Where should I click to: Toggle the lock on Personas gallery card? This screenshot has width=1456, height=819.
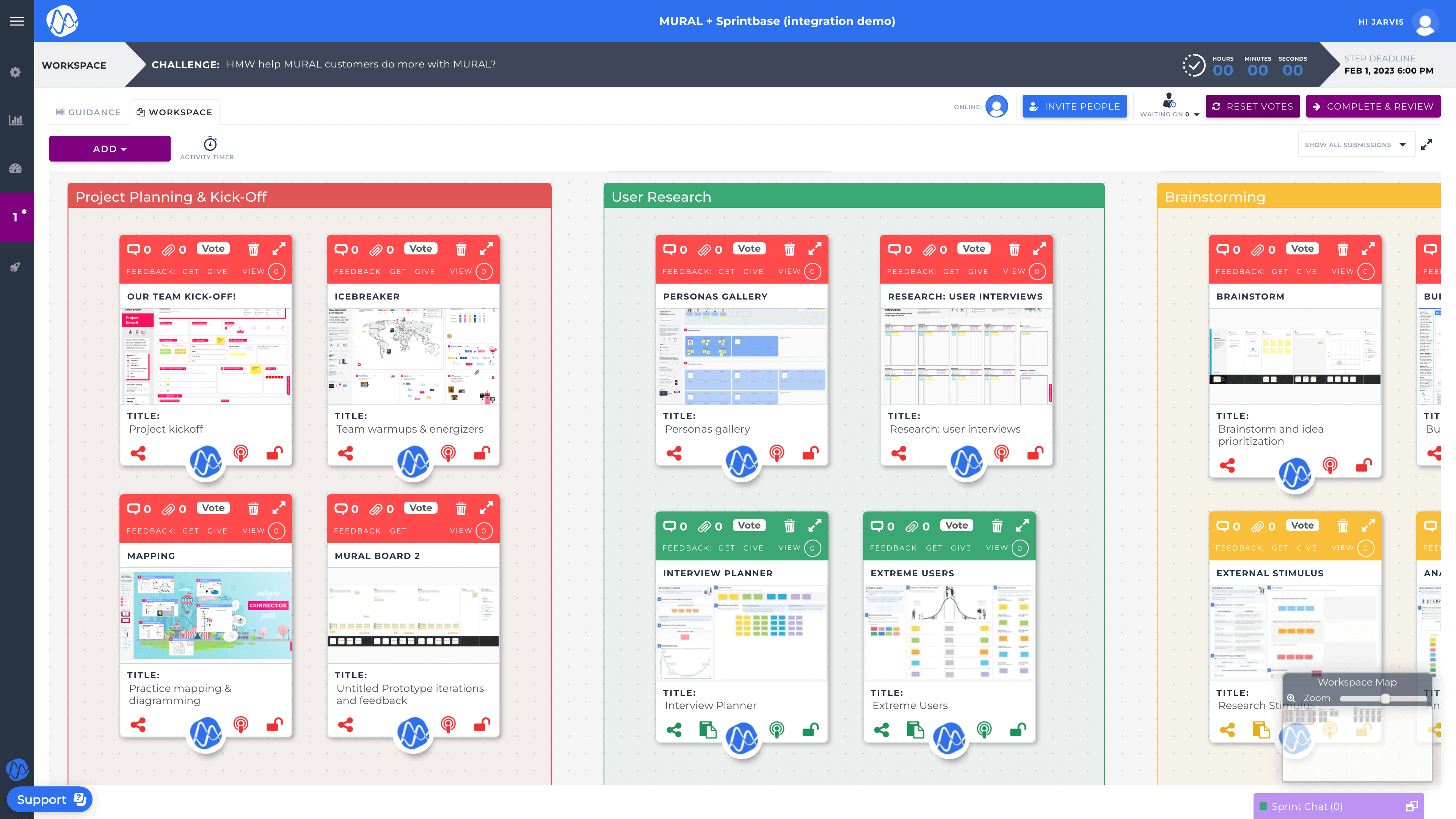[811, 453]
